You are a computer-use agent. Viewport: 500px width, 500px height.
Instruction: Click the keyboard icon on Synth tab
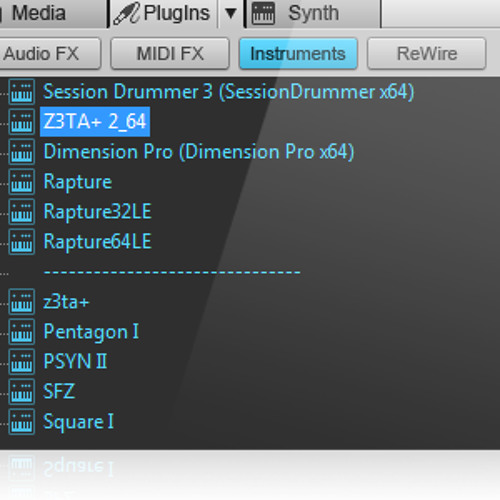point(263,14)
